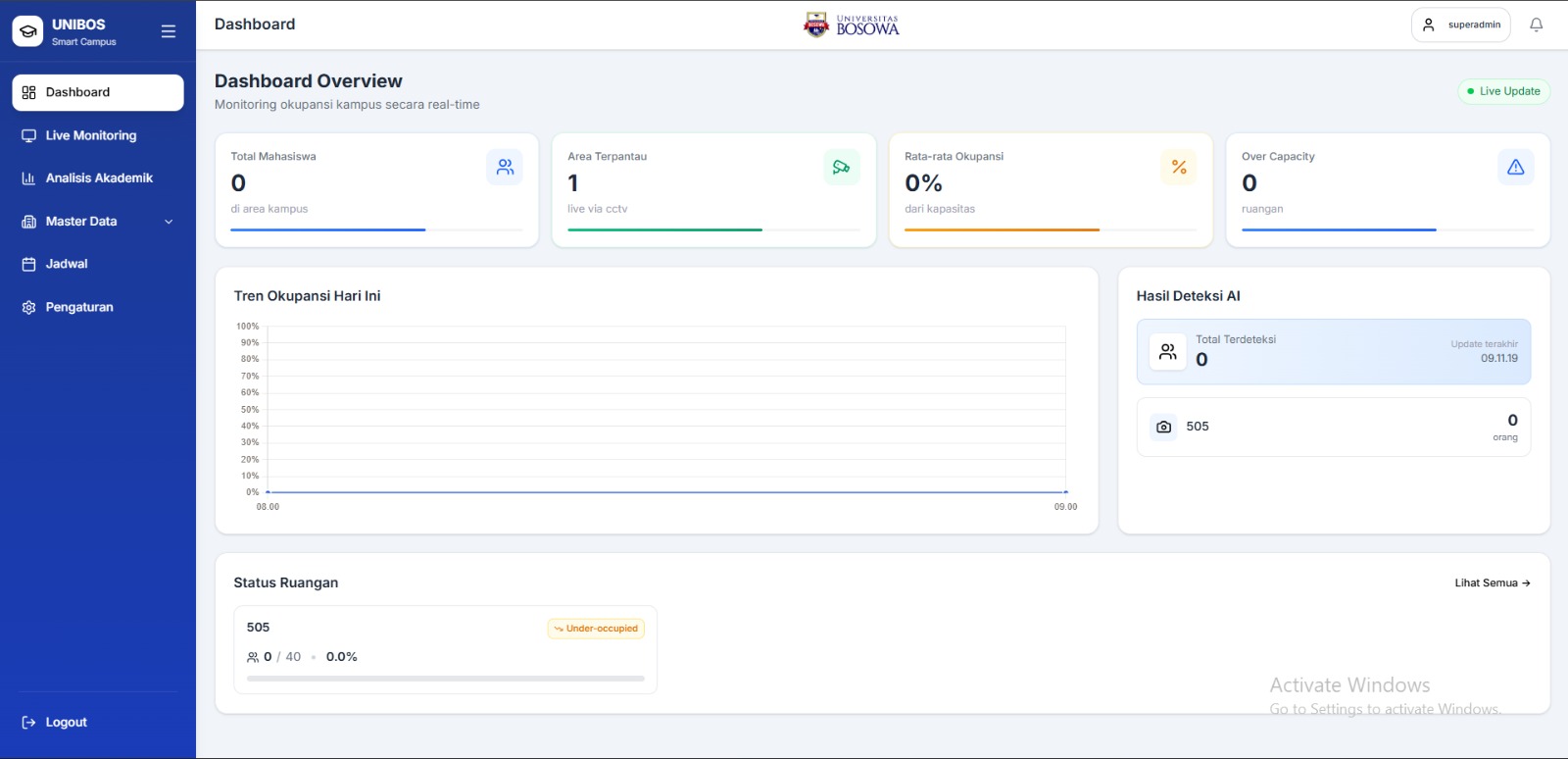
Task: Click the Dashboard grid icon in sidebar
Action: pos(28,92)
